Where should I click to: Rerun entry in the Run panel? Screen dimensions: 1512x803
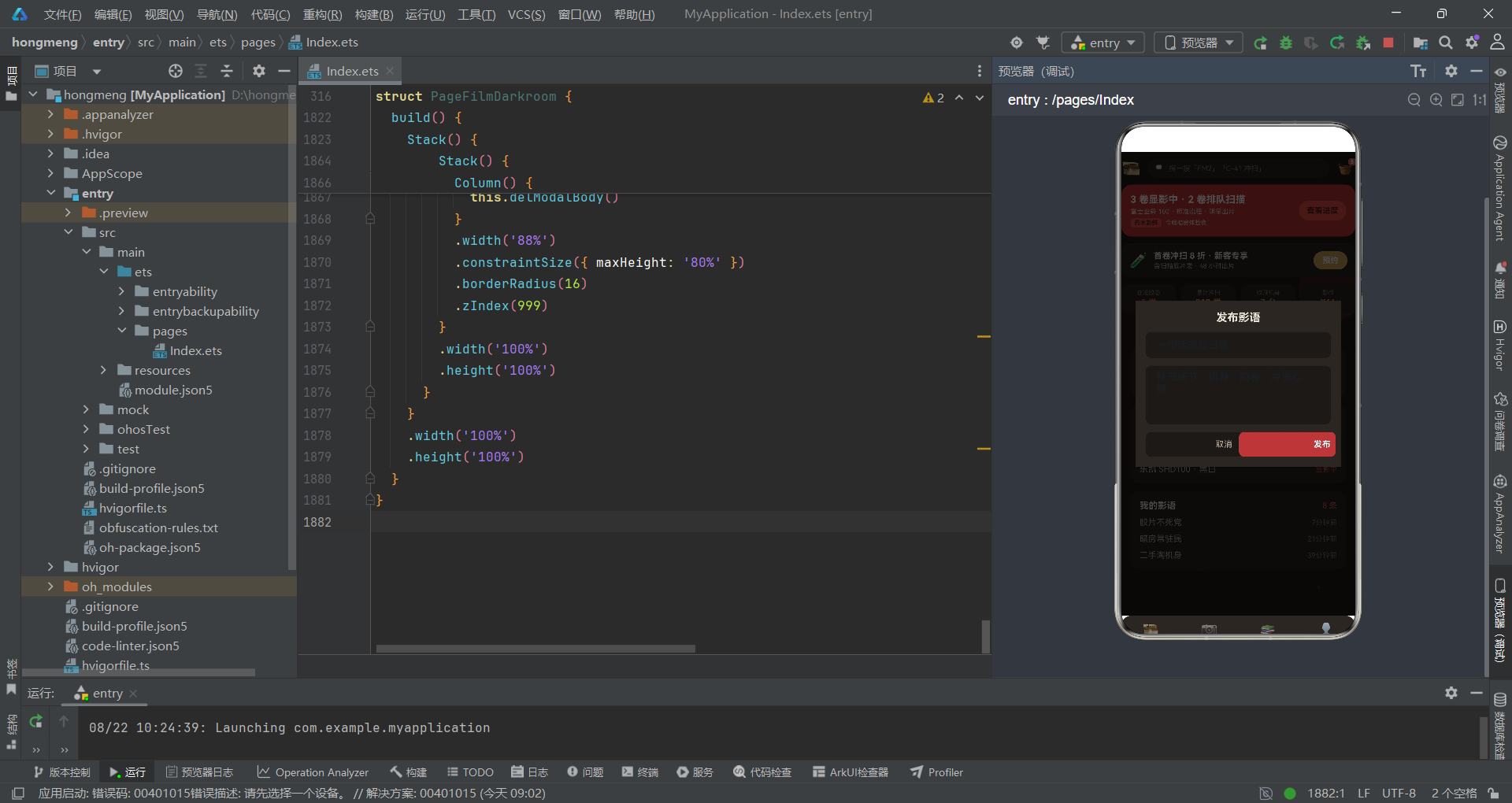click(36, 721)
